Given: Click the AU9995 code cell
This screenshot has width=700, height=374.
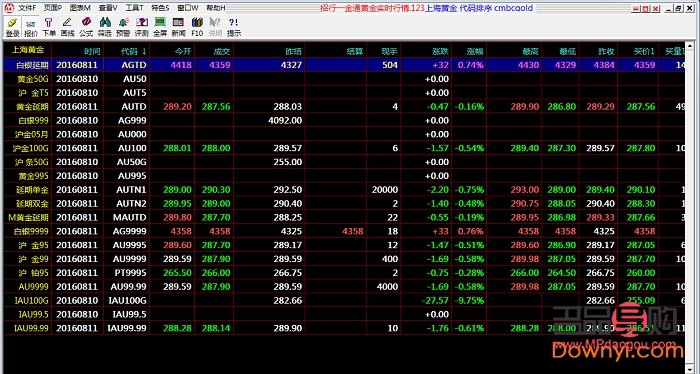Looking at the screenshot, I should pyautogui.click(x=129, y=245).
